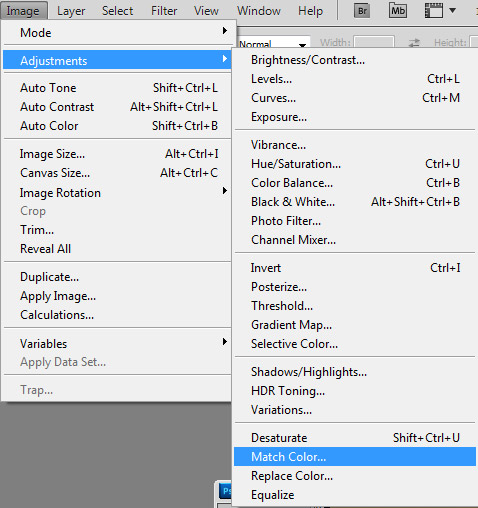Image resolution: width=478 pixels, height=508 pixels.
Task: Click the Photoshop taskbar icon
Action: click(x=225, y=491)
